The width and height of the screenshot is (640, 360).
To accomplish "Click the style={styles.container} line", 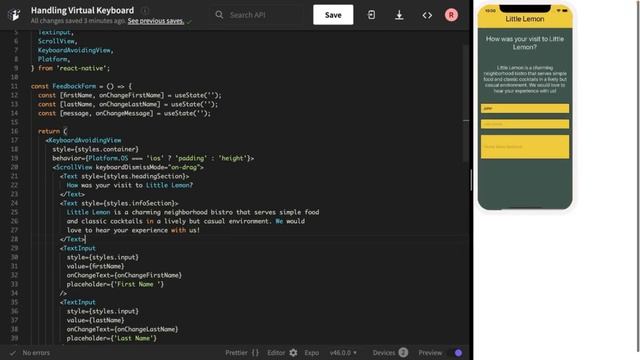I will pos(96,149).
